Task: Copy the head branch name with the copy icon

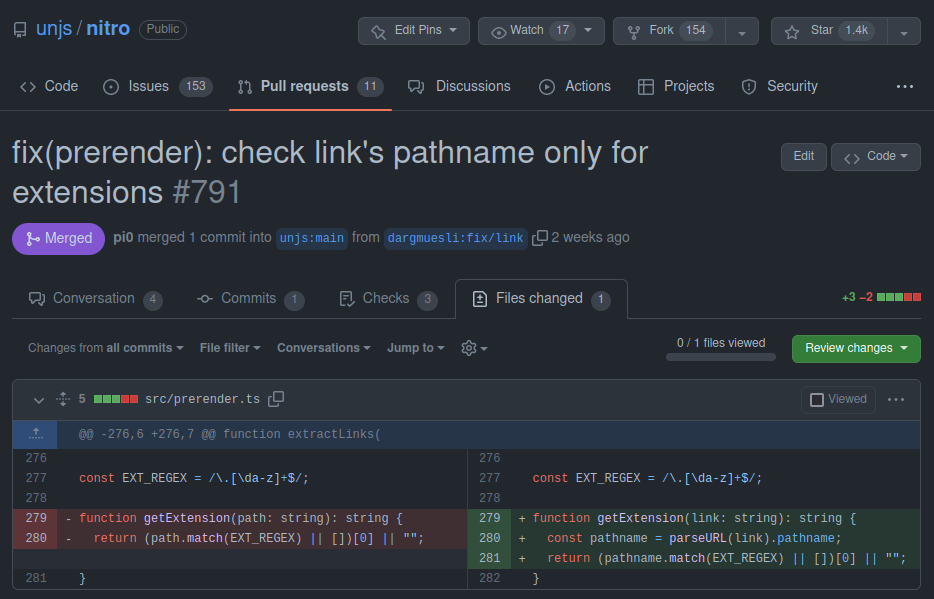Action: (x=539, y=238)
